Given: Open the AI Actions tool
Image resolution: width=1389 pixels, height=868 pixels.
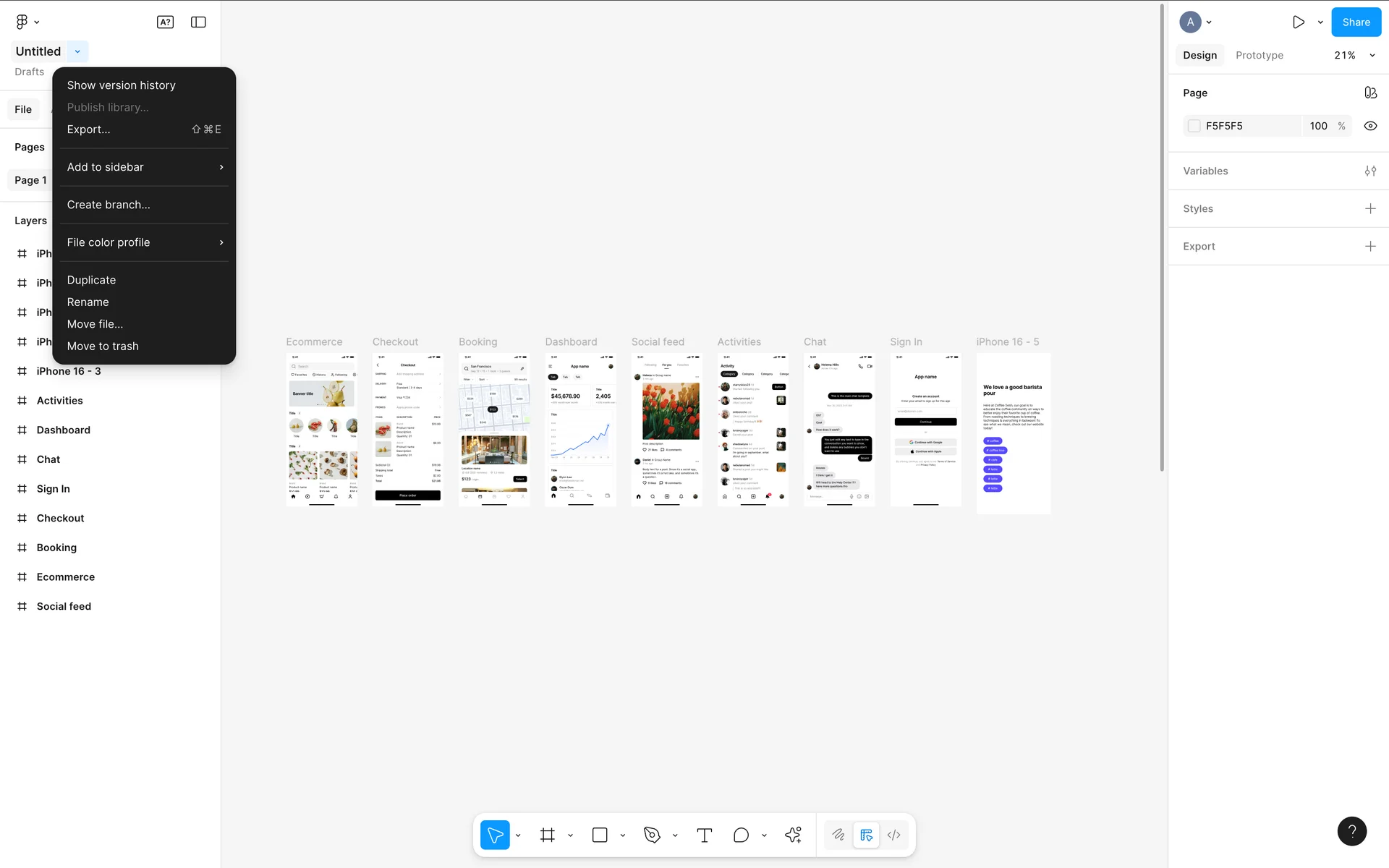Looking at the screenshot, I should [793, 835].
